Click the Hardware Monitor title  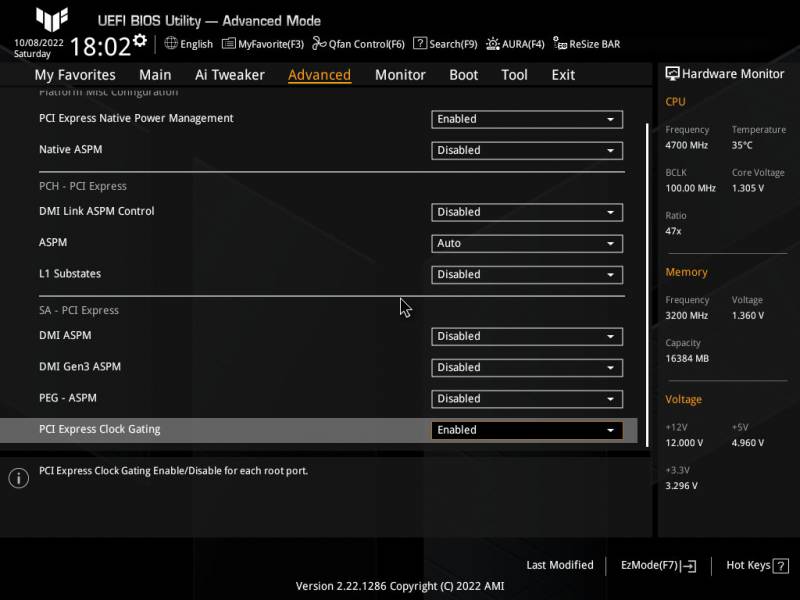tap(733, 74)
